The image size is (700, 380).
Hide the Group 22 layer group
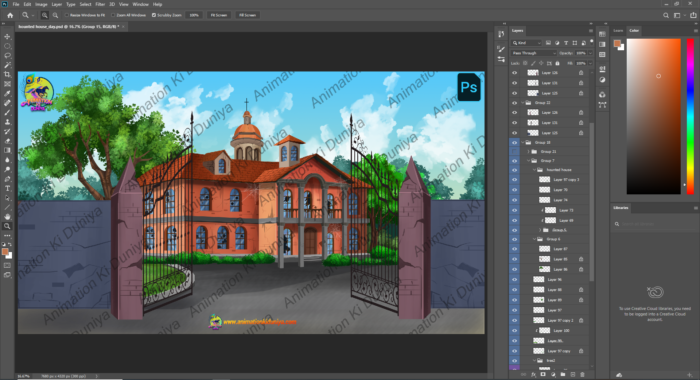[x=514, y=103]
